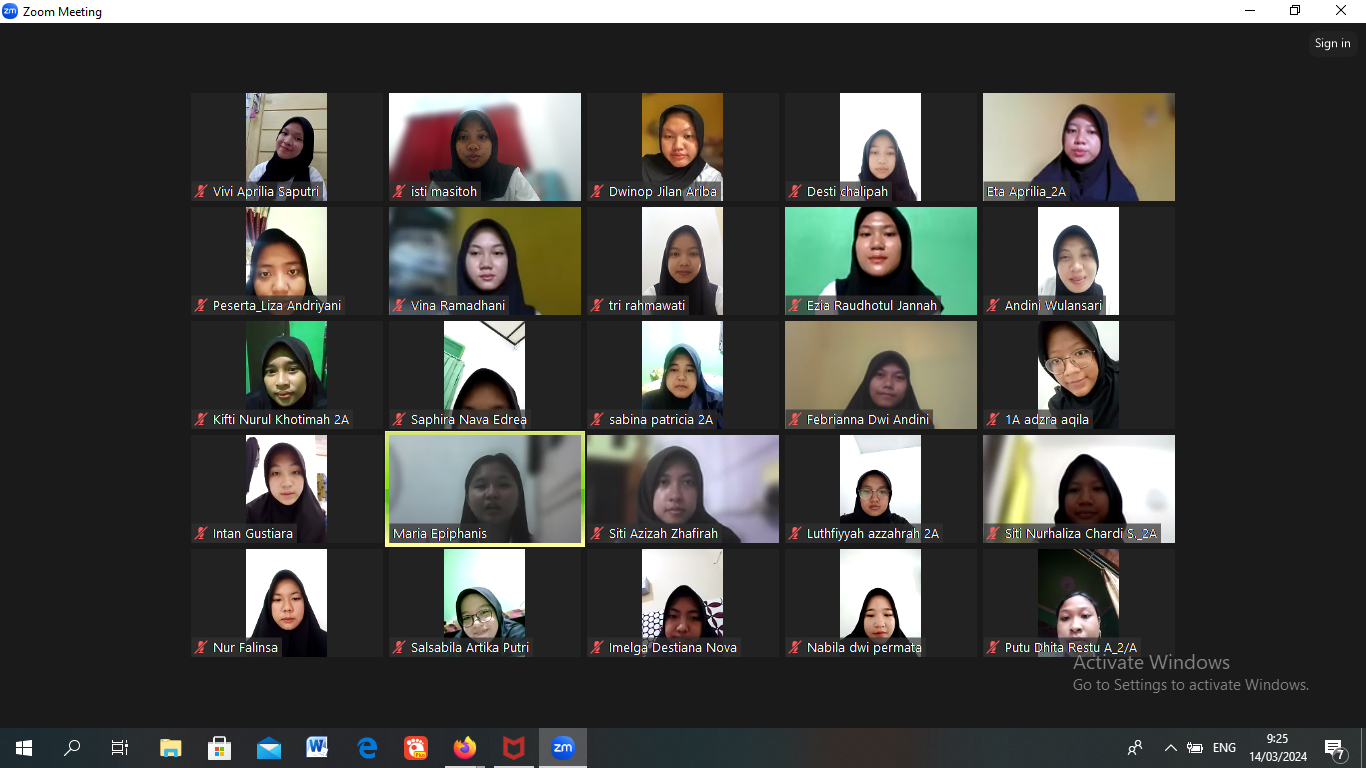Open File Explorer from taskbar
Viewport: 1366px width, 768px height.
(171, 747)
